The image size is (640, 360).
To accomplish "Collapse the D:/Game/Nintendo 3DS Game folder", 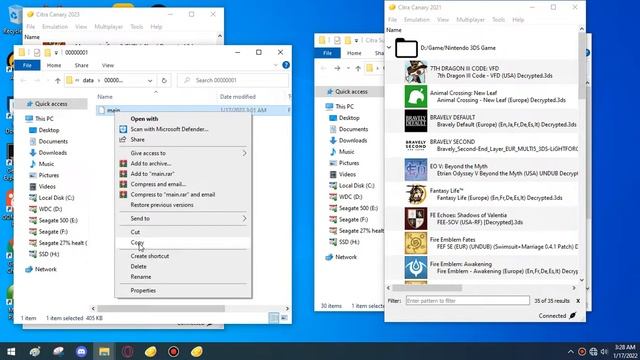I will point(389,47).
